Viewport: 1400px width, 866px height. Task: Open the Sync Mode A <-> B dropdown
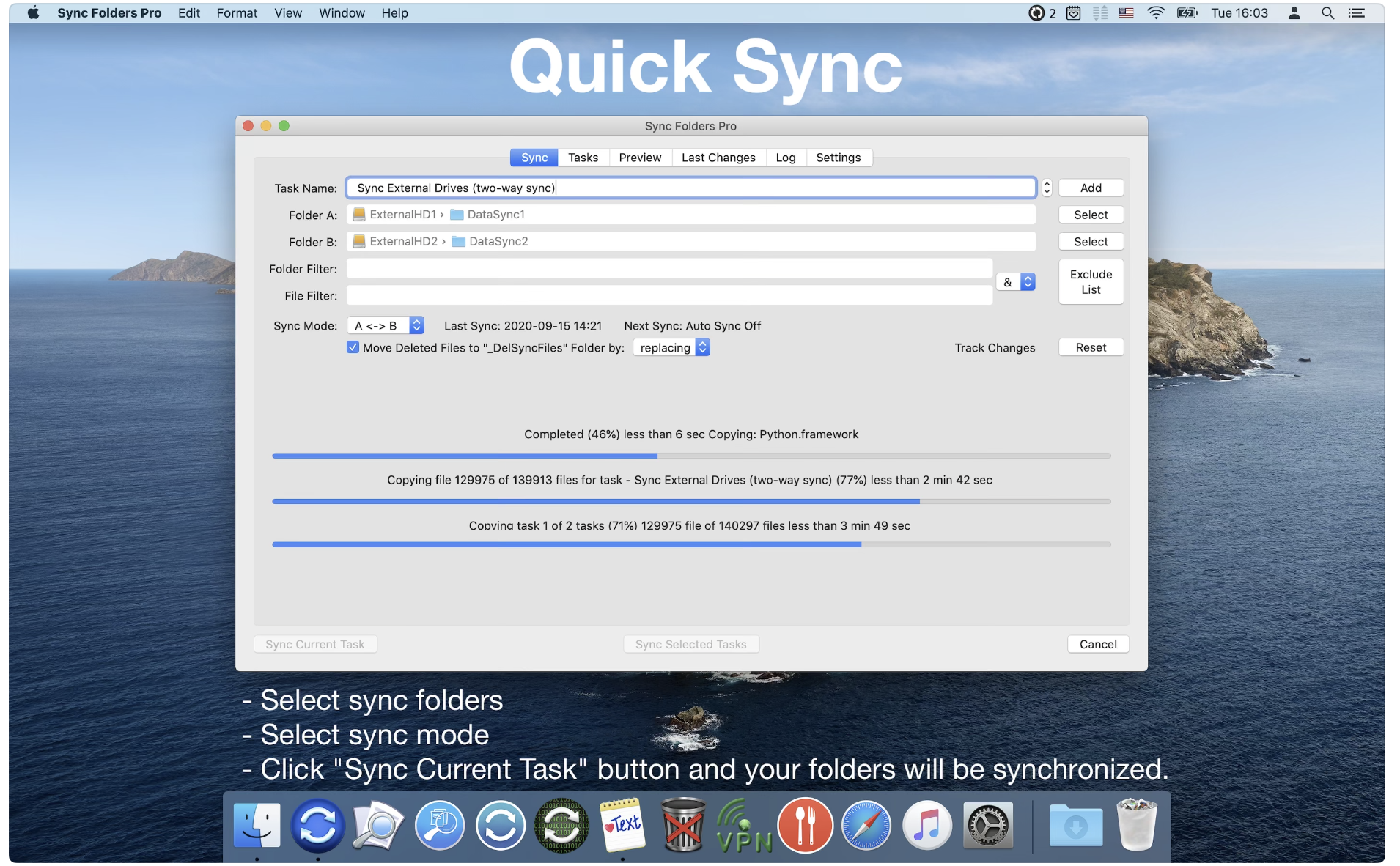(386, 325)
